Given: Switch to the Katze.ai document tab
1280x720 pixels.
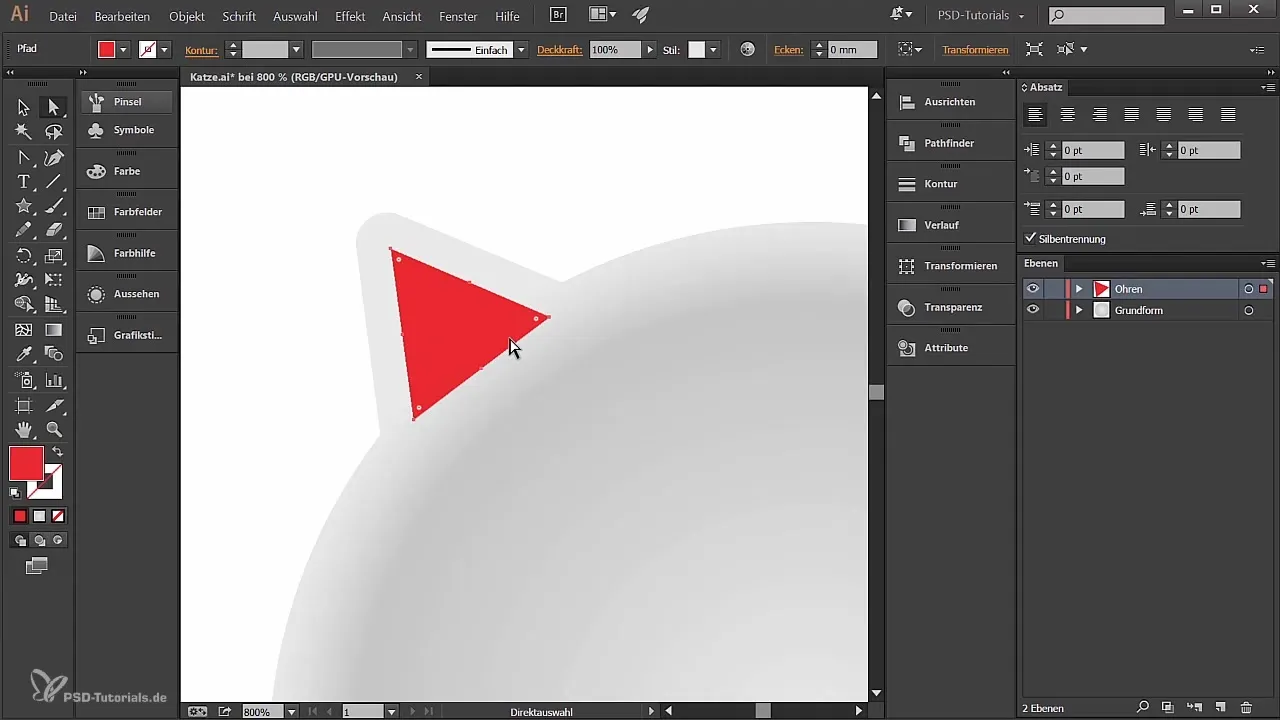Looking at the screenshot, I should click(295, 77).
